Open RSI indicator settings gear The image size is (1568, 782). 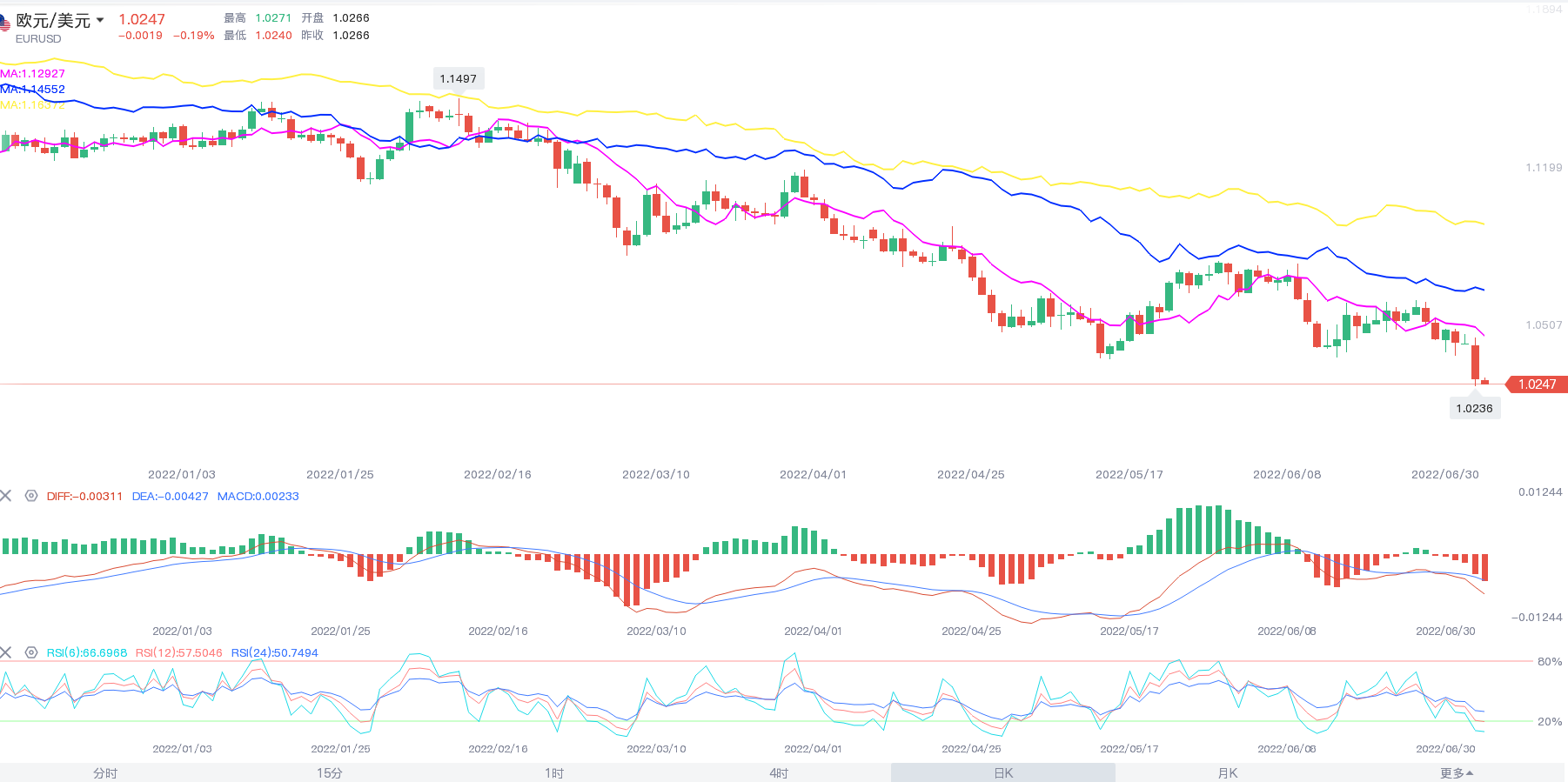(x=31, y=652)
